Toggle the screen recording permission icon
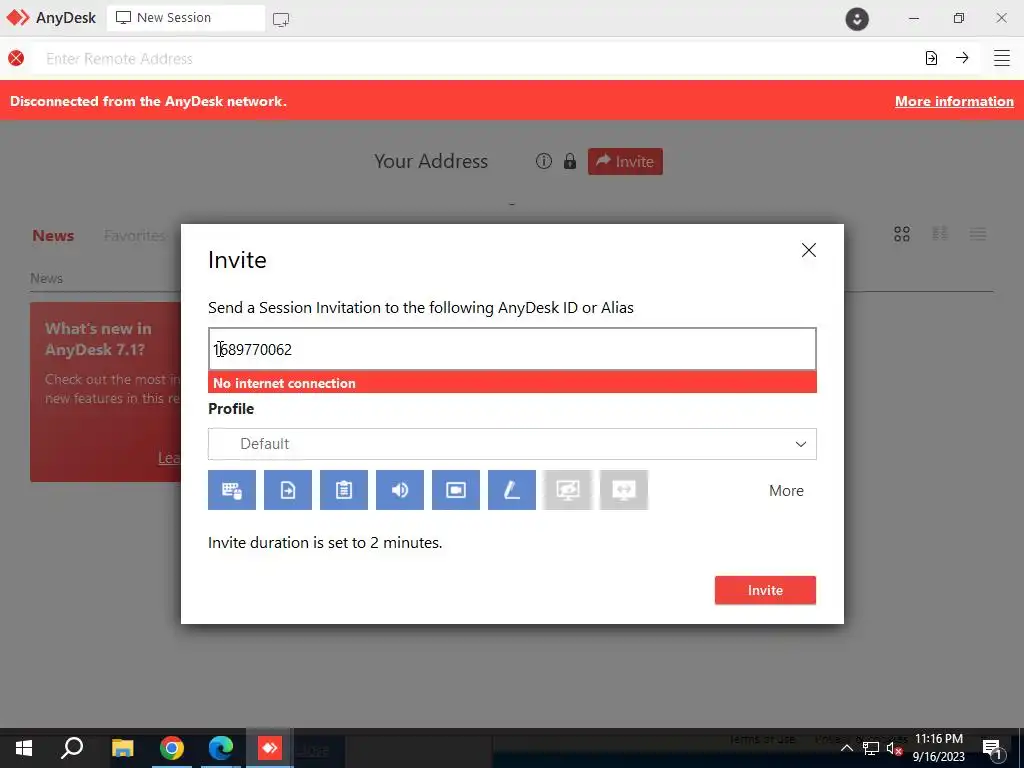This screenshot has width=1024, height=768. pos(456,490)
